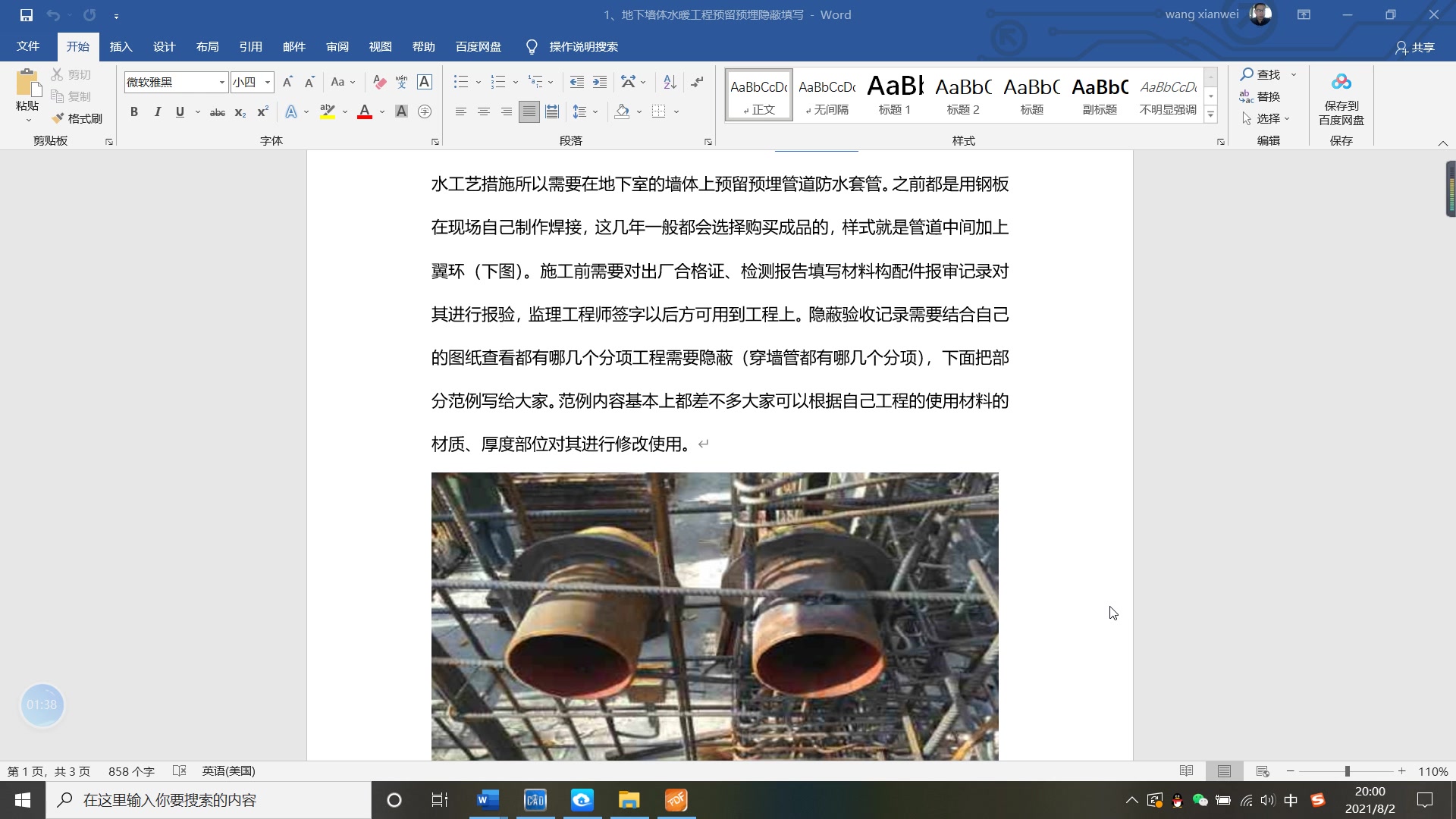Click 保存到百度网盘 save to Baidu cloud

click(1341, 99)
